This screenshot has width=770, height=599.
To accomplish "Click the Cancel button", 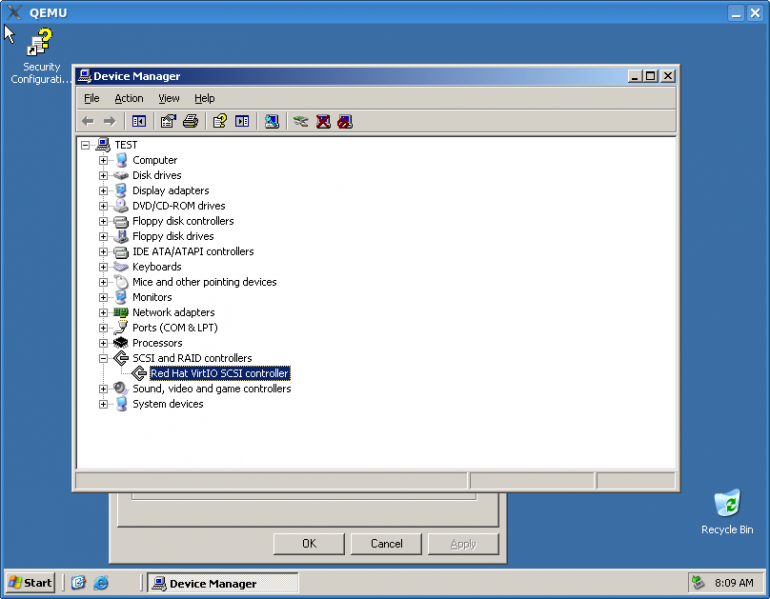I will tap(386, 544).
